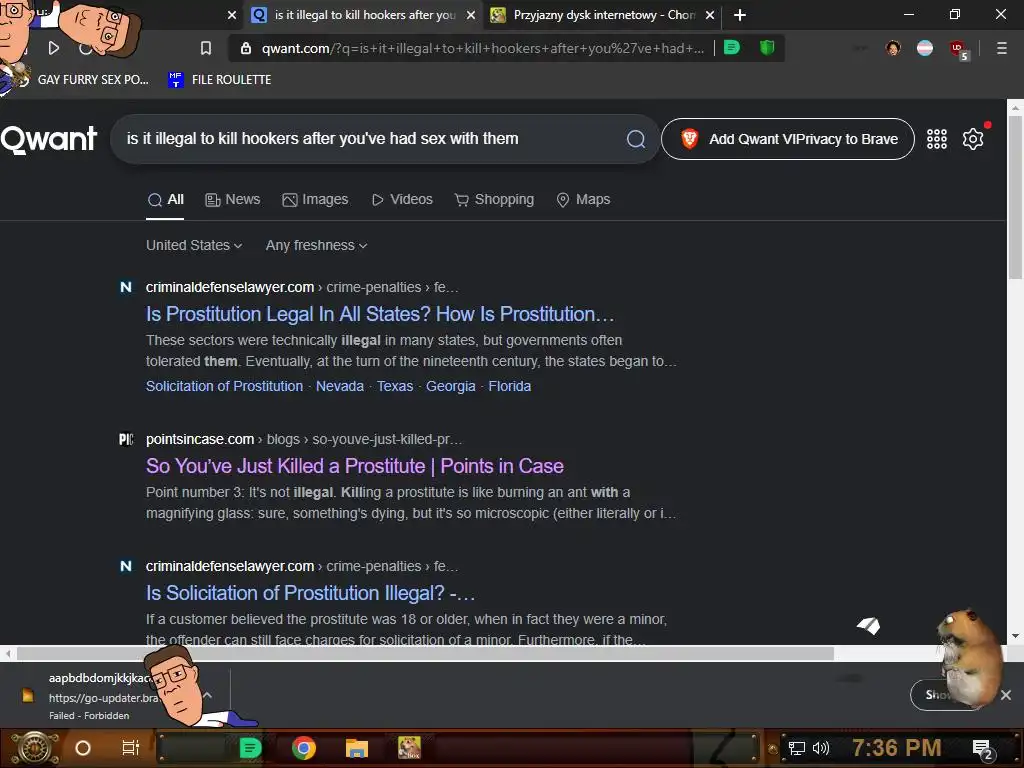1024x768 pixels.
Task: Close the active Qwant search tab
Action: [470, 14]
